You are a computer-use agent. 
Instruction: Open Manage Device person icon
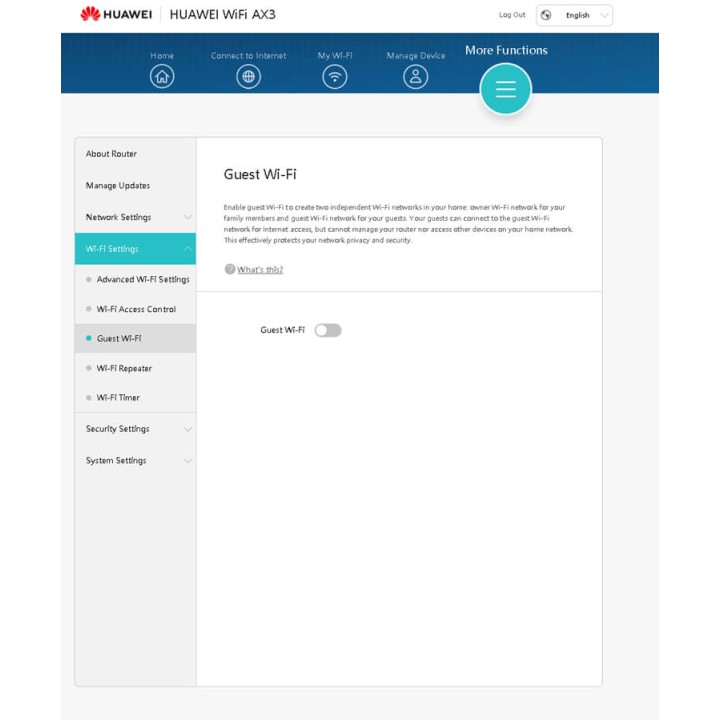416,76
